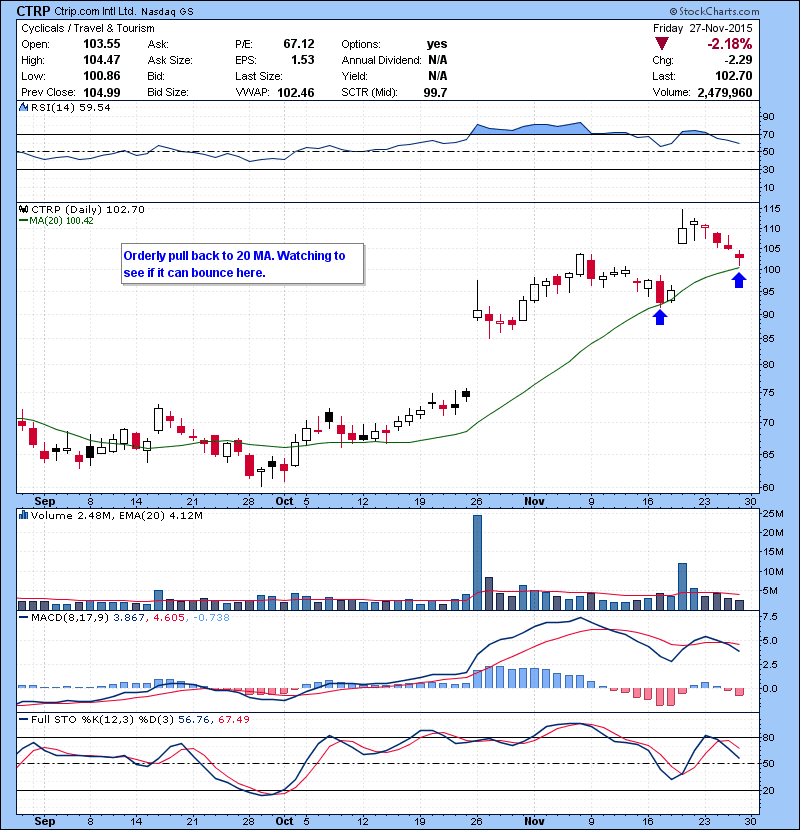Viewport: 800px width, 830px height.
Task: Click the CTRP (Daily) 102.70 legend label
Action: pyautogui.click(x=88, y=210)
